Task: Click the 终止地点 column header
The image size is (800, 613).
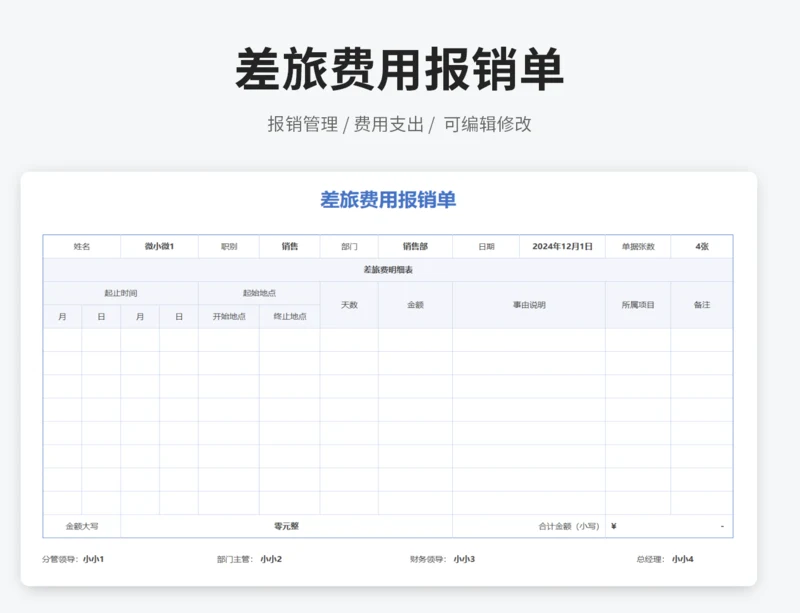Action: (x=290, y=316)
